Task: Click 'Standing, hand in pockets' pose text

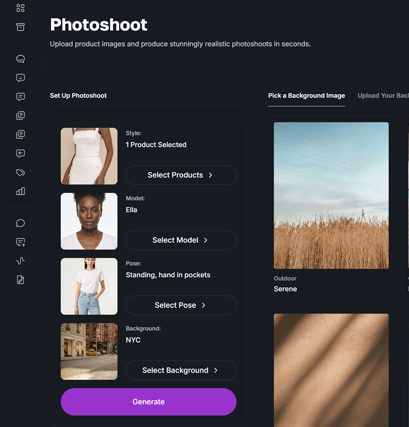Action: pyautogui.click(x=168, y=275)
